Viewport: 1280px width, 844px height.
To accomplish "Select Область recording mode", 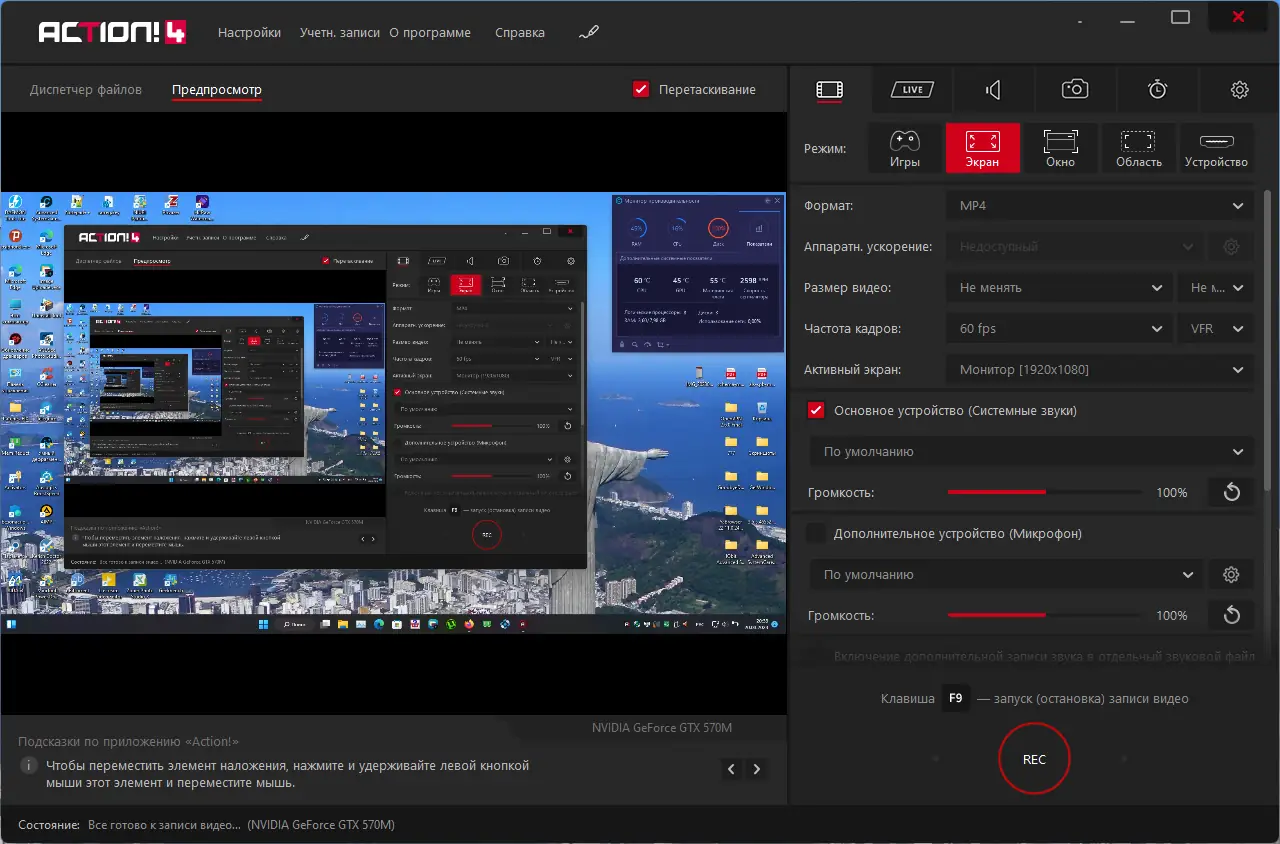I will click(1138, 148).
